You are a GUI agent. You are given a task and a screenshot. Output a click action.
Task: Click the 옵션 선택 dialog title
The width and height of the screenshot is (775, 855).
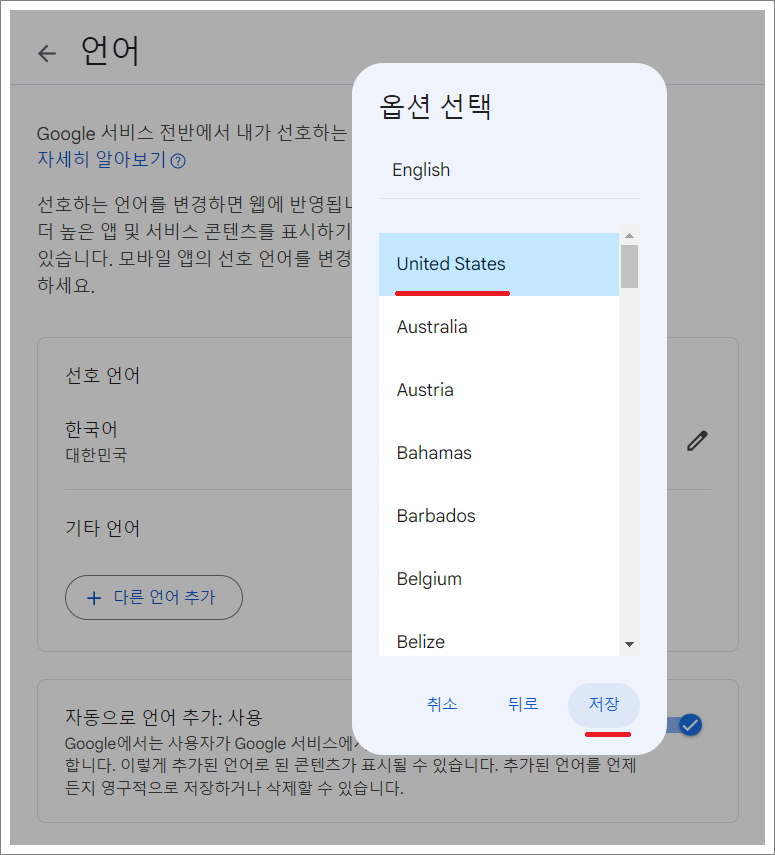click(x=435, y=106)
